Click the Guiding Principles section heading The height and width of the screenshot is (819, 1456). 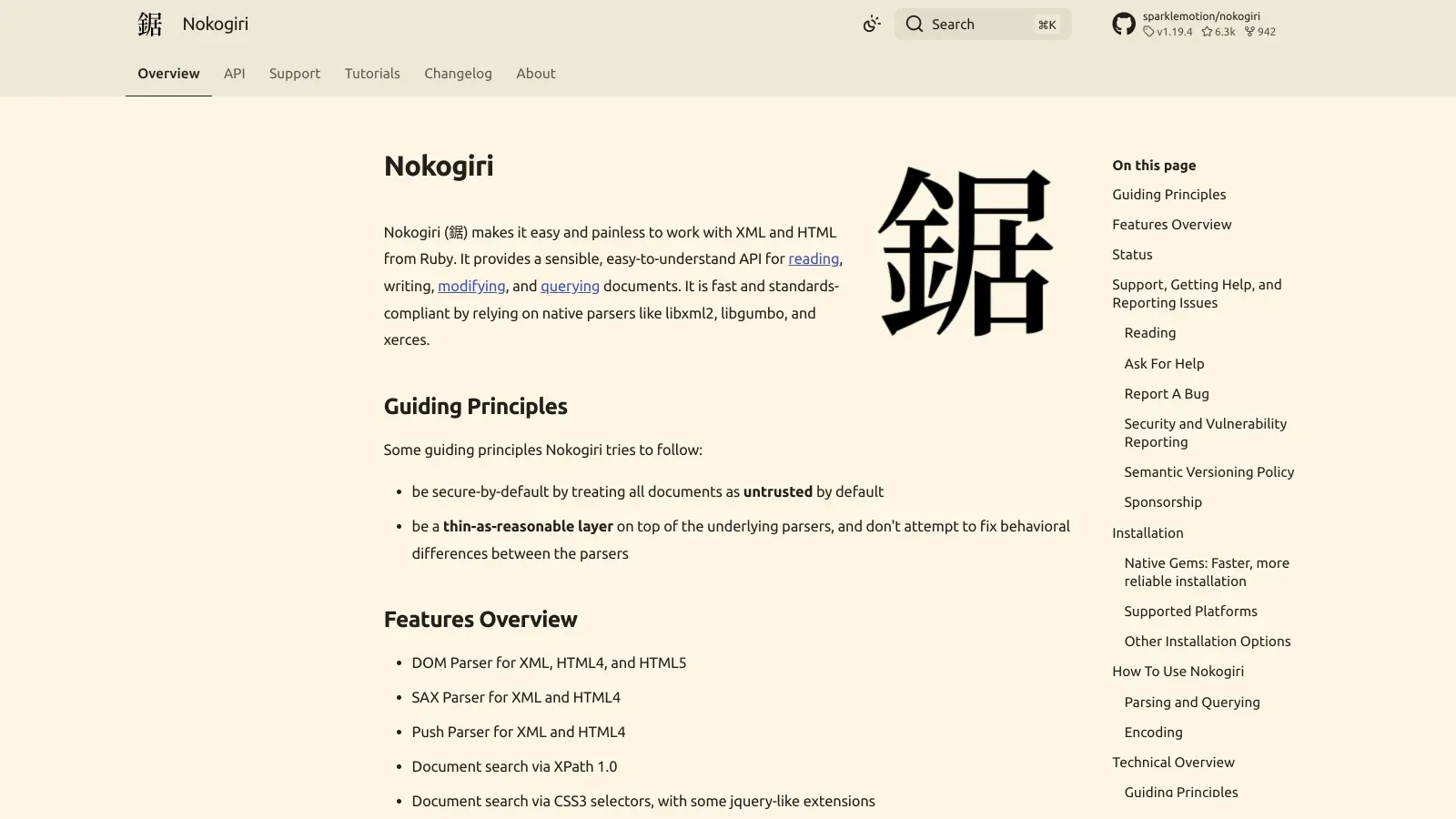(x=476, y=407)
